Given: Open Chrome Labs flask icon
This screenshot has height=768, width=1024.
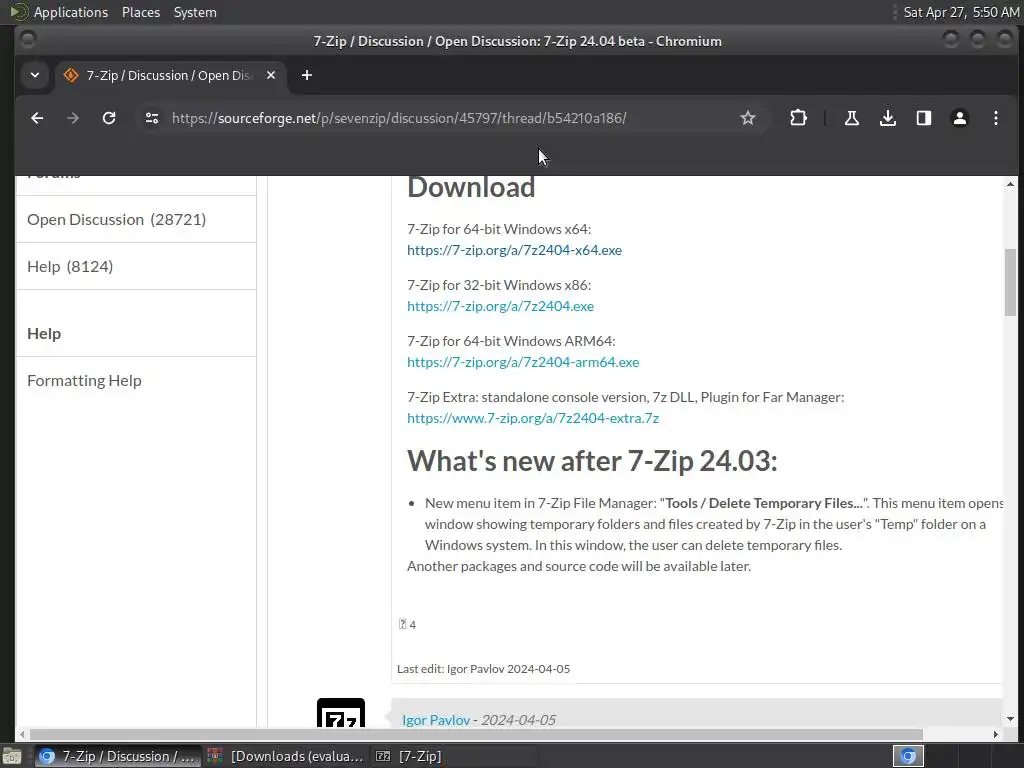Looking at the screenshot, I should coord(852,118).
